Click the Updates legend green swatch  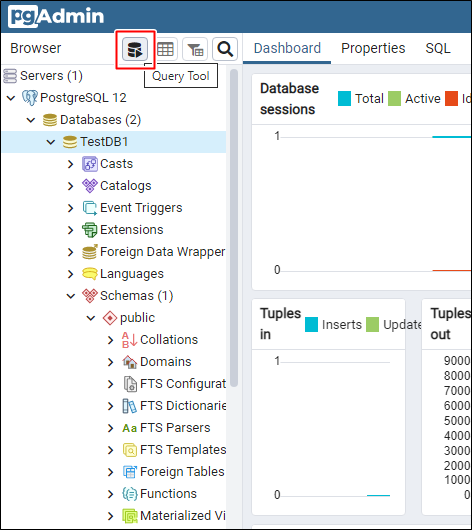pyautogui.click(x=372, y=324)
